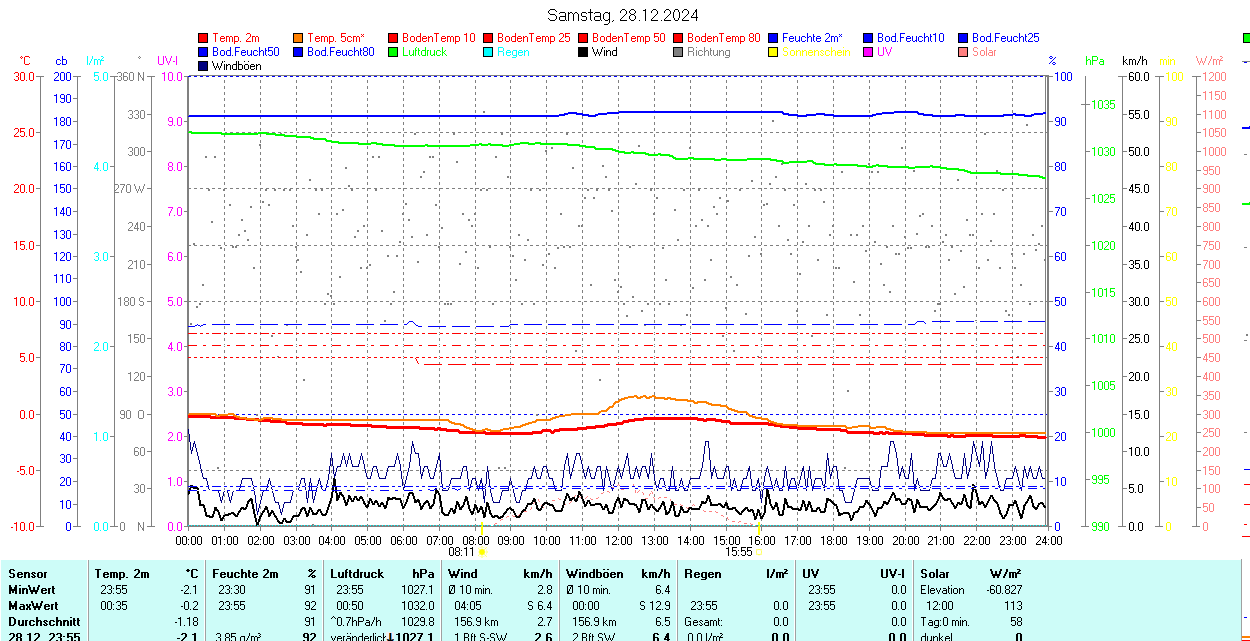Click the average temperature value '-1.18'
1250x641 pixels.
(188, 622)
